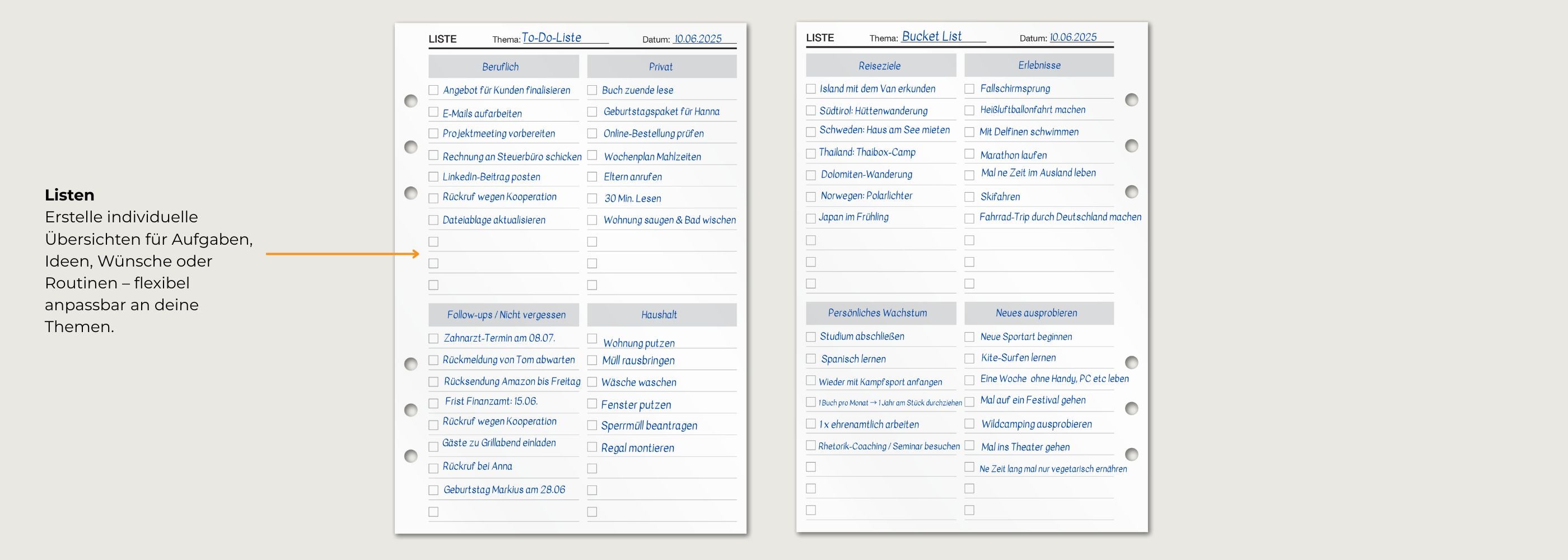Tick the 'E-Mails aufarbeiten' checkbox

(433, 112)
